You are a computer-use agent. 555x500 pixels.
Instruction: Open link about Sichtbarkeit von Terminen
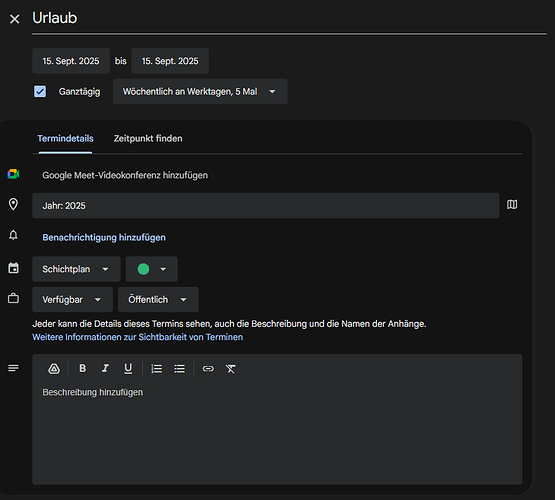(138, 337)
